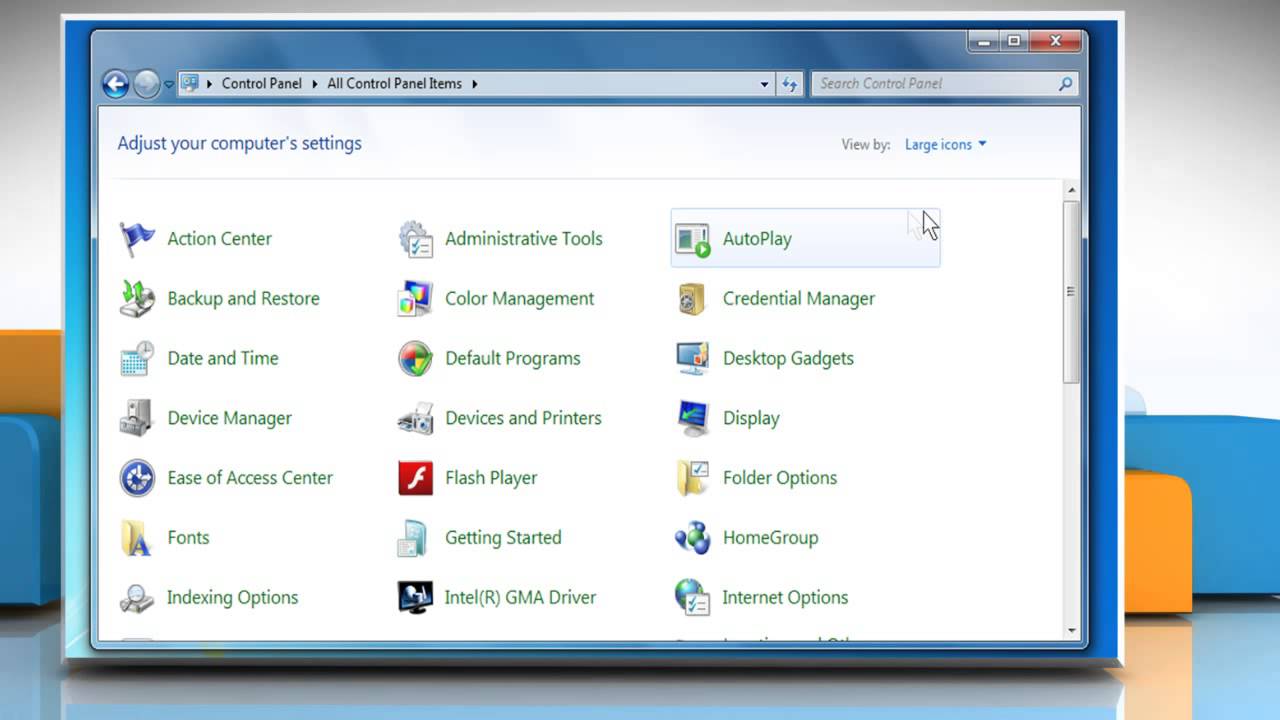Open the View by Large icons dropdown

click(x=945, y=144)
